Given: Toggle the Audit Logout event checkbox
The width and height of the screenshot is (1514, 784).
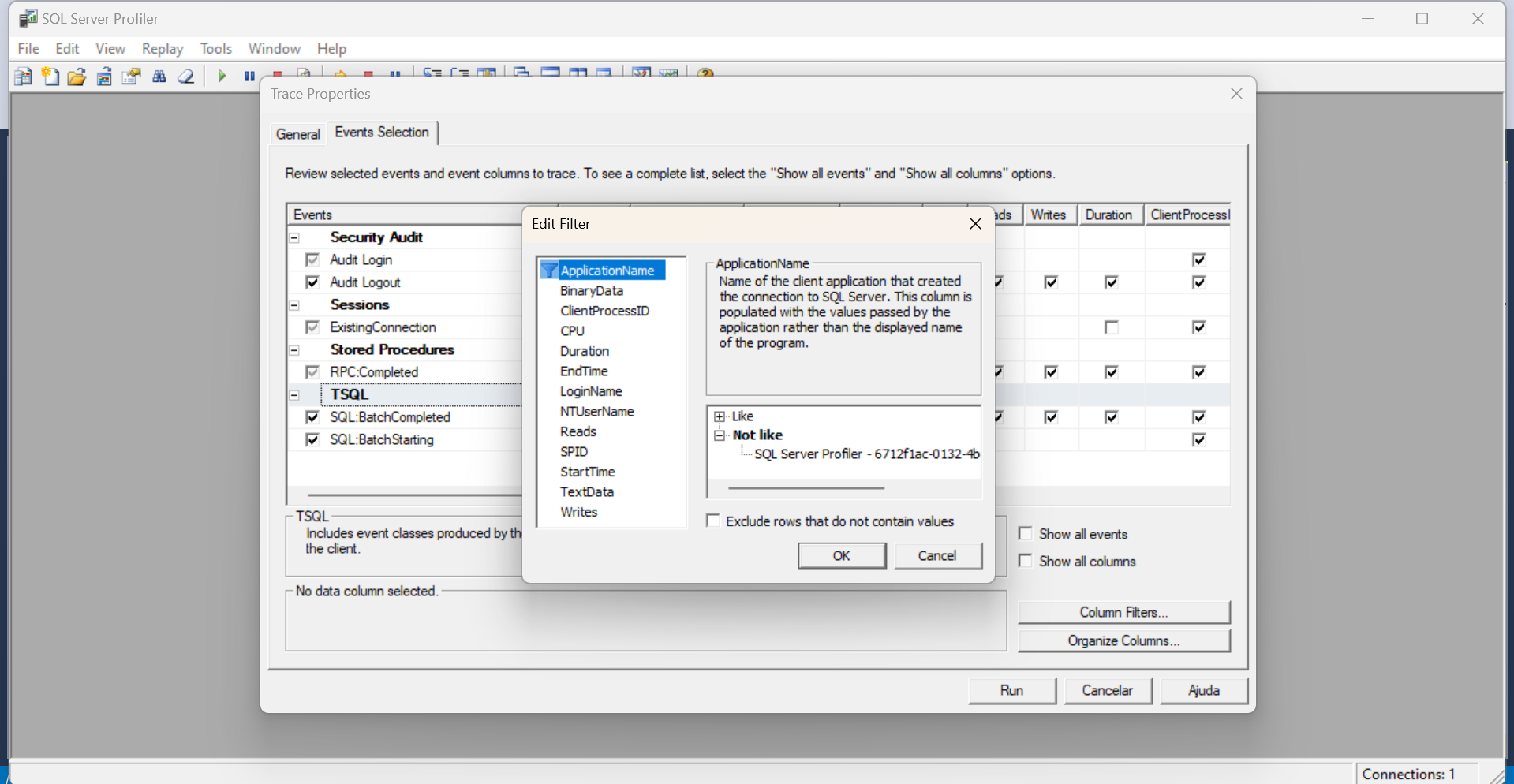Looking at the screenshot, I should tap(312, 282).
